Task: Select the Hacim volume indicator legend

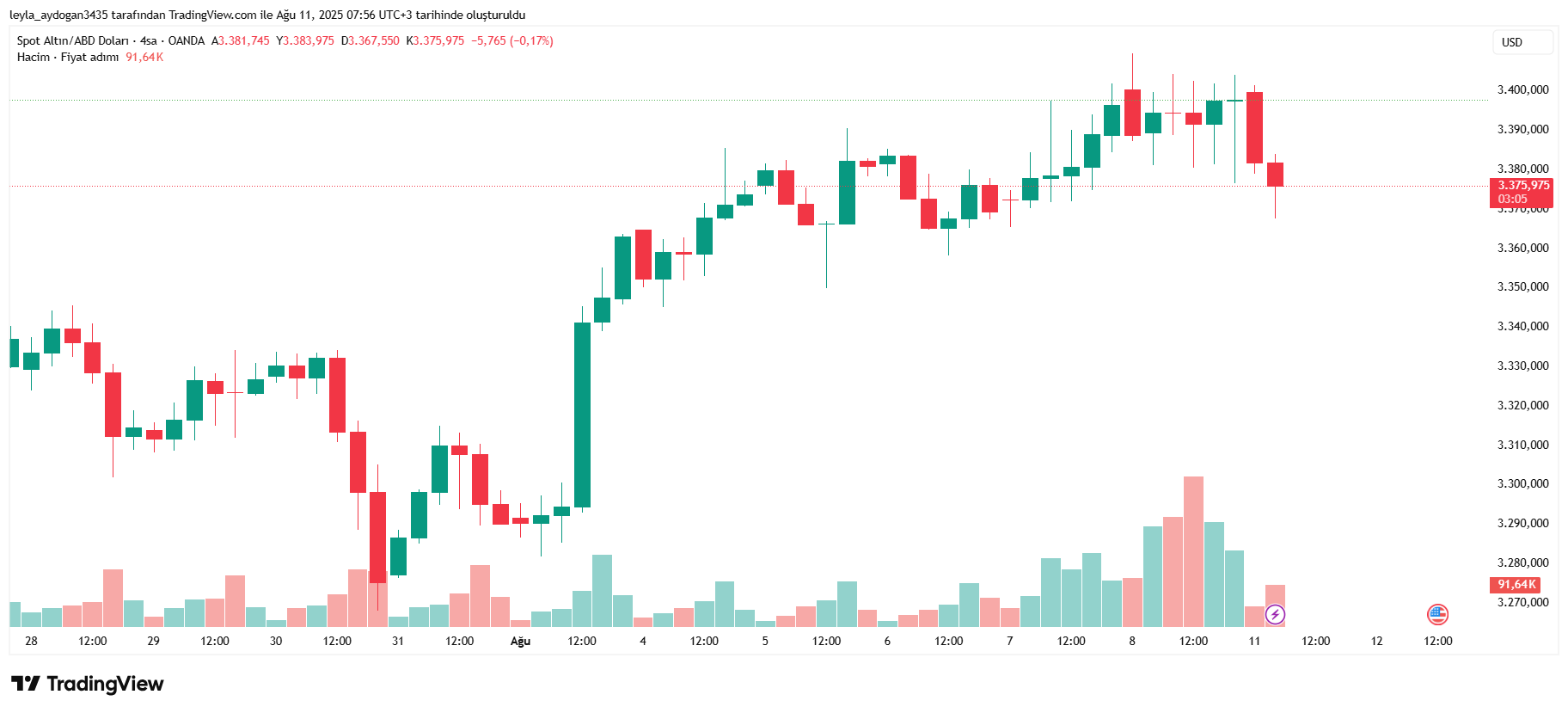Action: click(x=34, y=57)
